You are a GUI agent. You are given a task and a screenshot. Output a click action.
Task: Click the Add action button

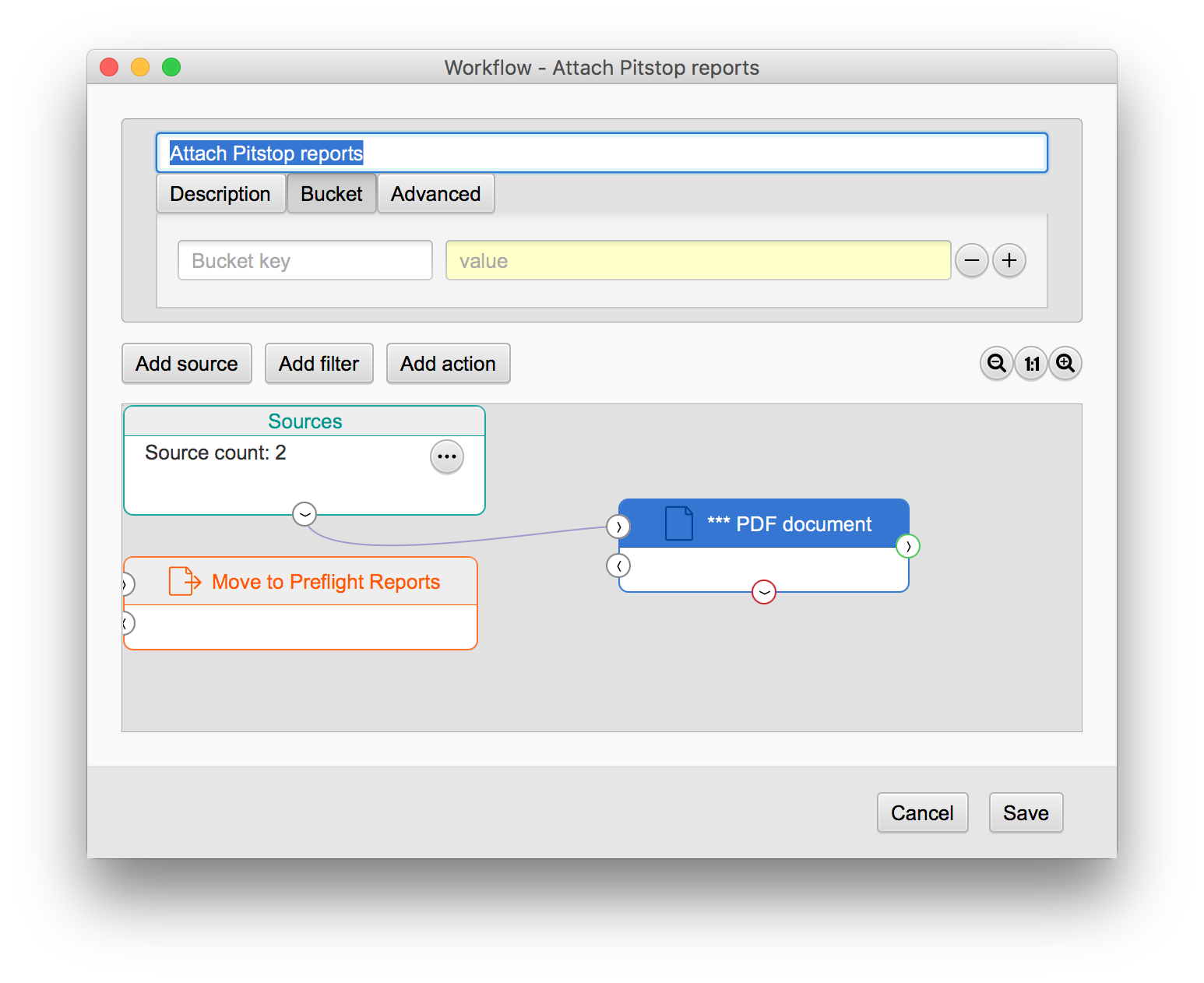[449, 364]
